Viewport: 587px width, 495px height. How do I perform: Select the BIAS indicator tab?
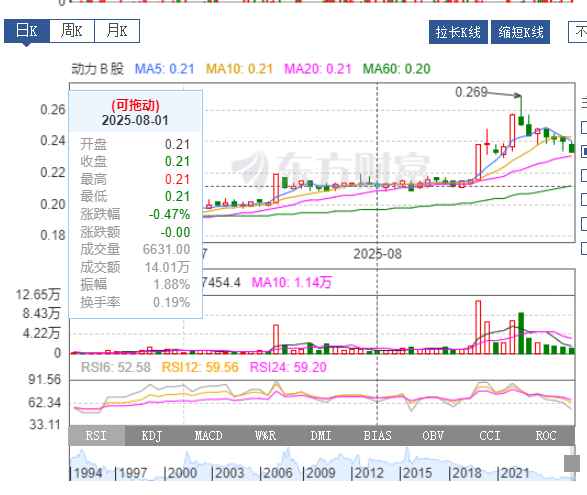377,436
